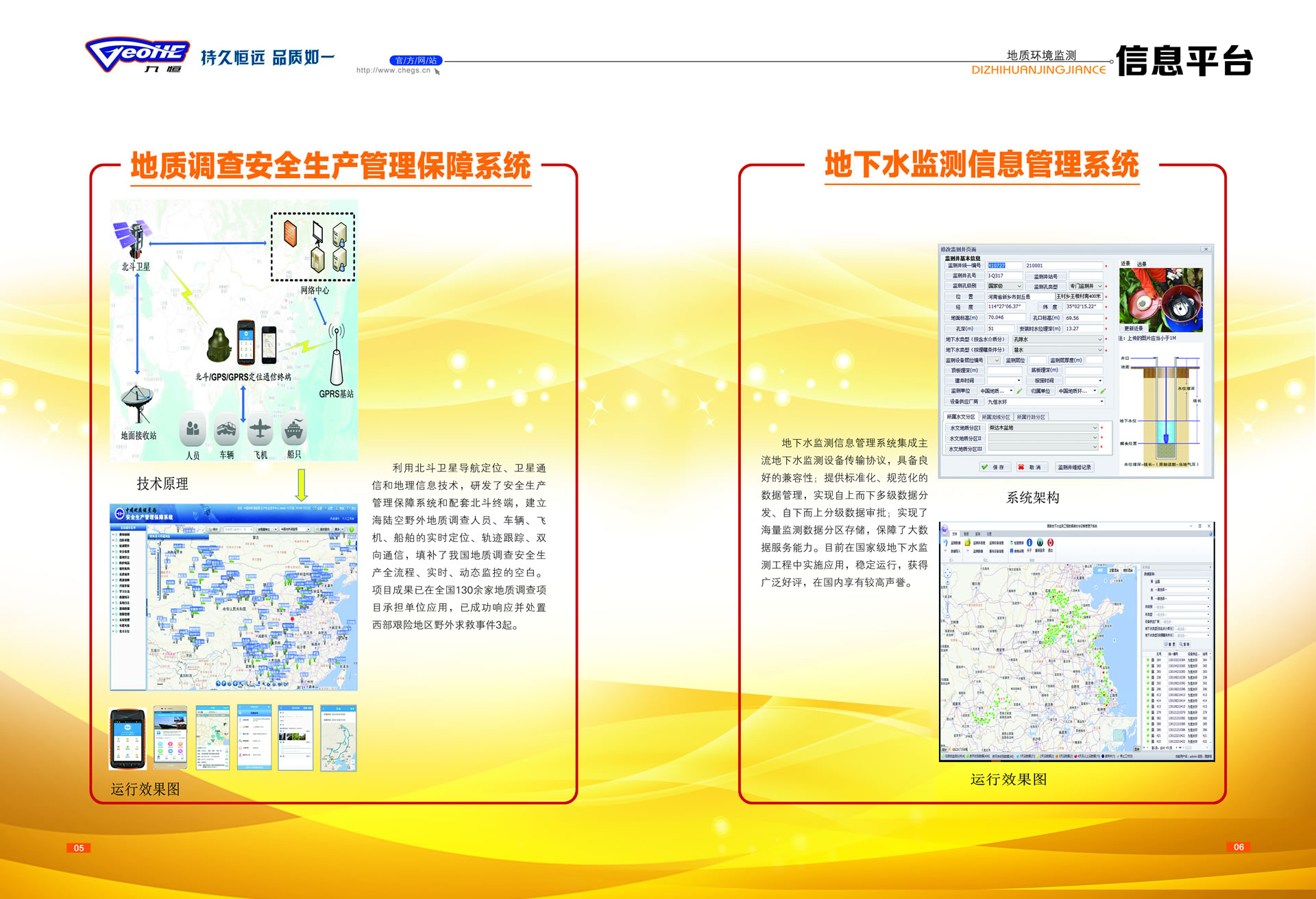The image size is (1316, 899).
Task: Click the emblem logo in 安全生产管理保障系统 header
Action: coord(119,514)
